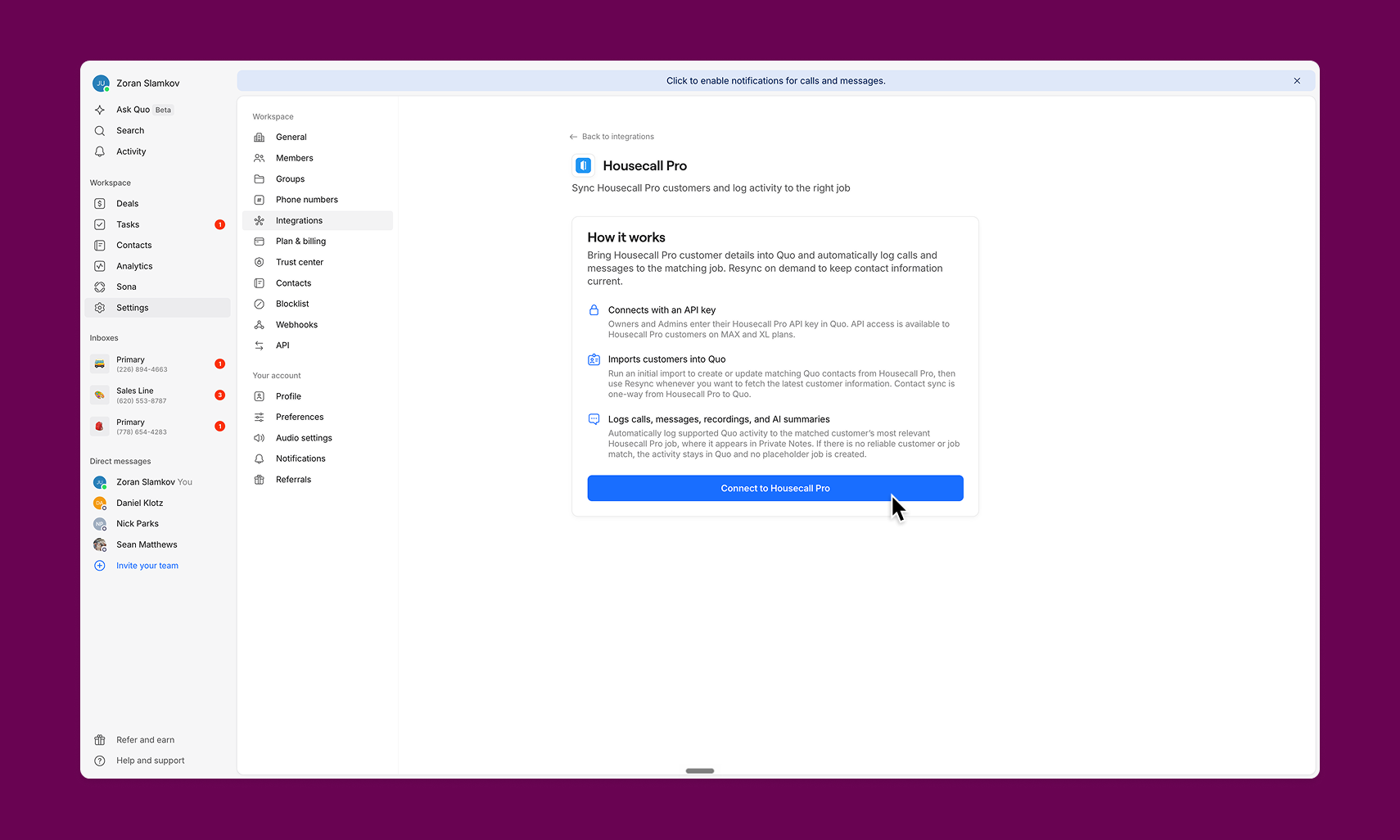Click the Tasks checkbox icon in sidebar
The height and width of the screenshot is (840, 1400).
(x=100, y=224)
